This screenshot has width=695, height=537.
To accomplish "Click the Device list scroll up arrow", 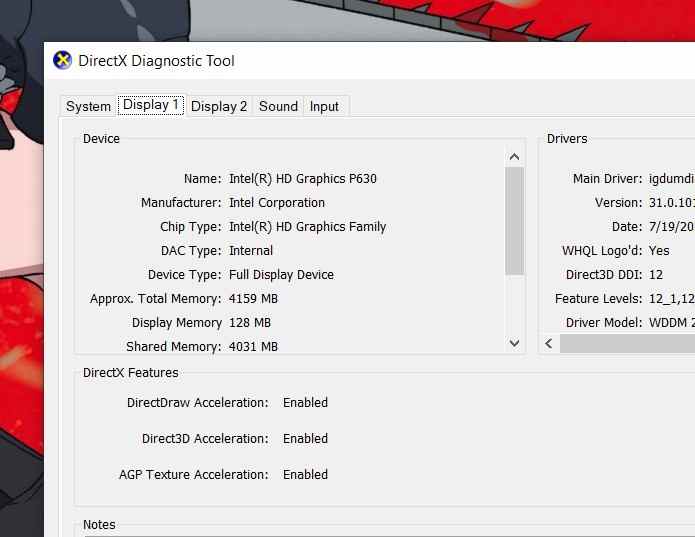I will [x=515, y=157].
